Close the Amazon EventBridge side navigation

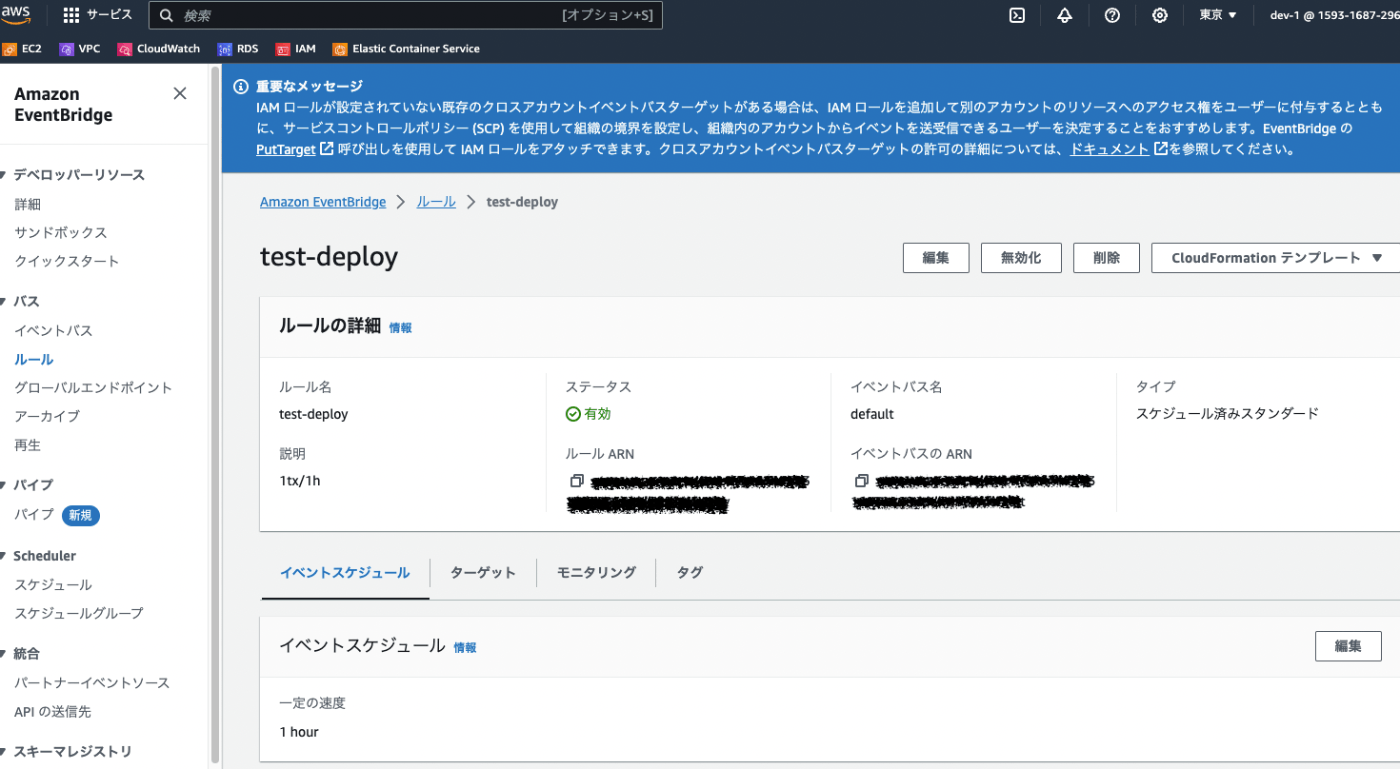pyautogui.click(x=180, y=94)
